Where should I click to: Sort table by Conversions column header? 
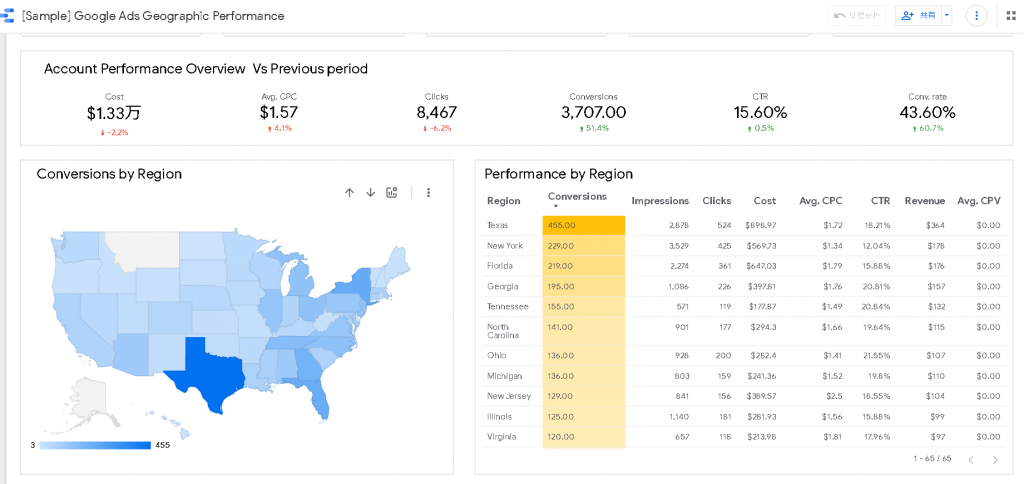click(577, 197)
